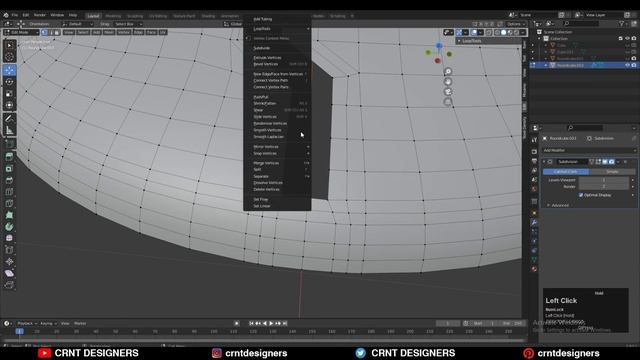Choose the Transform tool
This screenshot has width=640, height=360.
[9, 106]
